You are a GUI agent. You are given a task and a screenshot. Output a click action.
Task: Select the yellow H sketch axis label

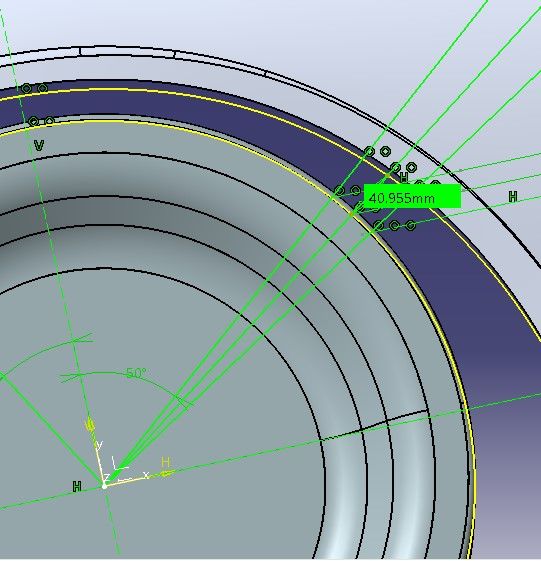click(165, 462)
